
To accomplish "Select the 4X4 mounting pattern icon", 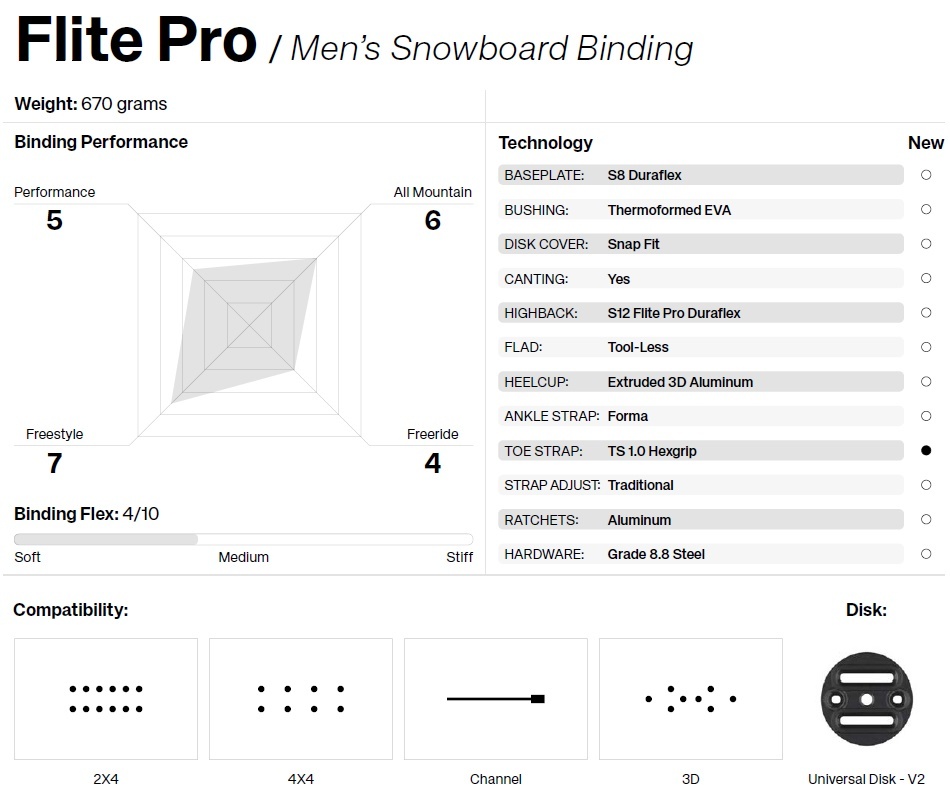I will tap(301, 699).
